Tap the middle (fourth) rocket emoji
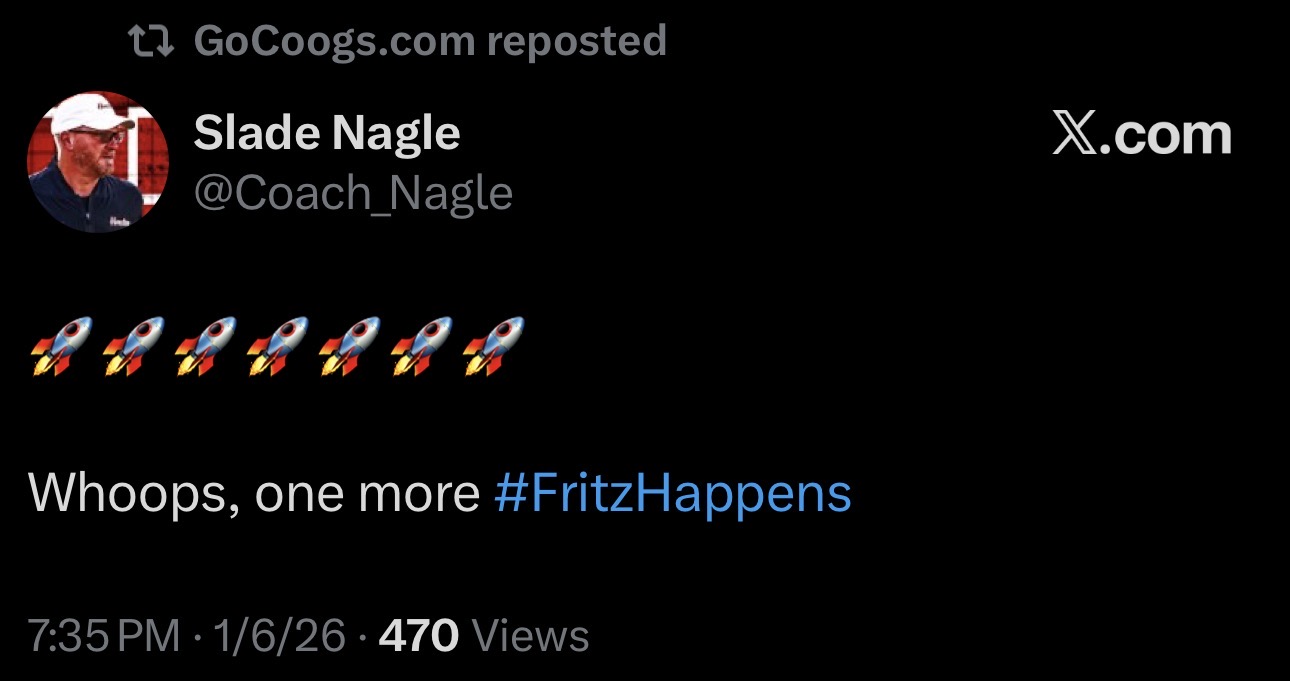 click(277, 346)
